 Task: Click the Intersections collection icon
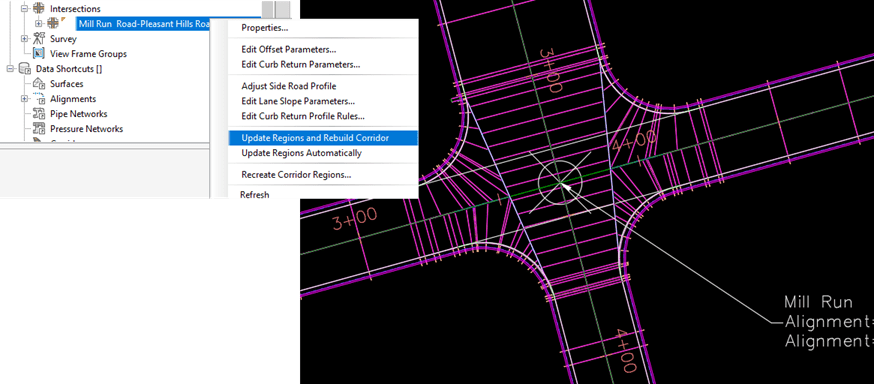[39, 8]
